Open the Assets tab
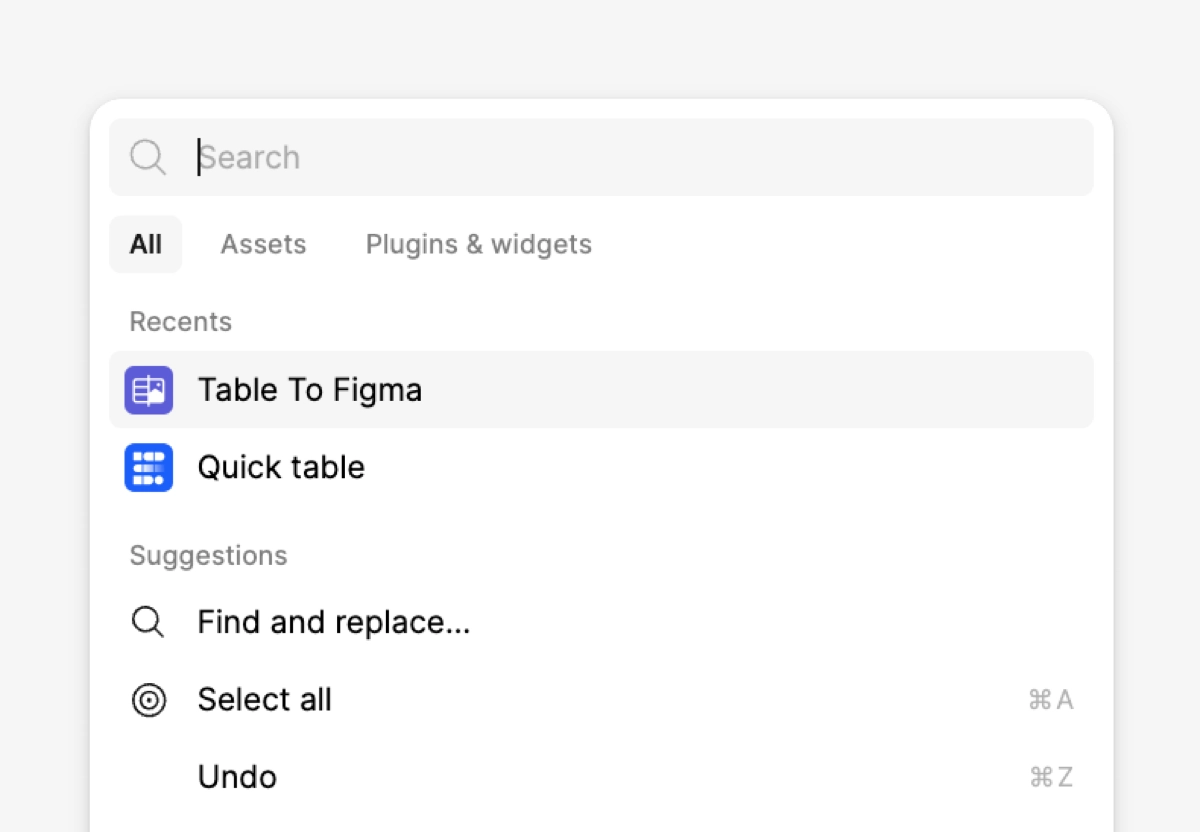Viewport: 1200px width, 832px height. 263,244
